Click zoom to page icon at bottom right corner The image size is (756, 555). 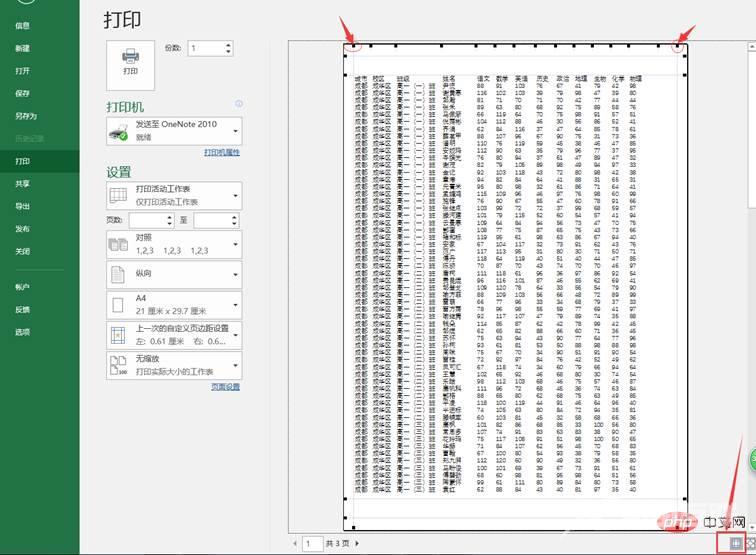(x=749, y=542)
